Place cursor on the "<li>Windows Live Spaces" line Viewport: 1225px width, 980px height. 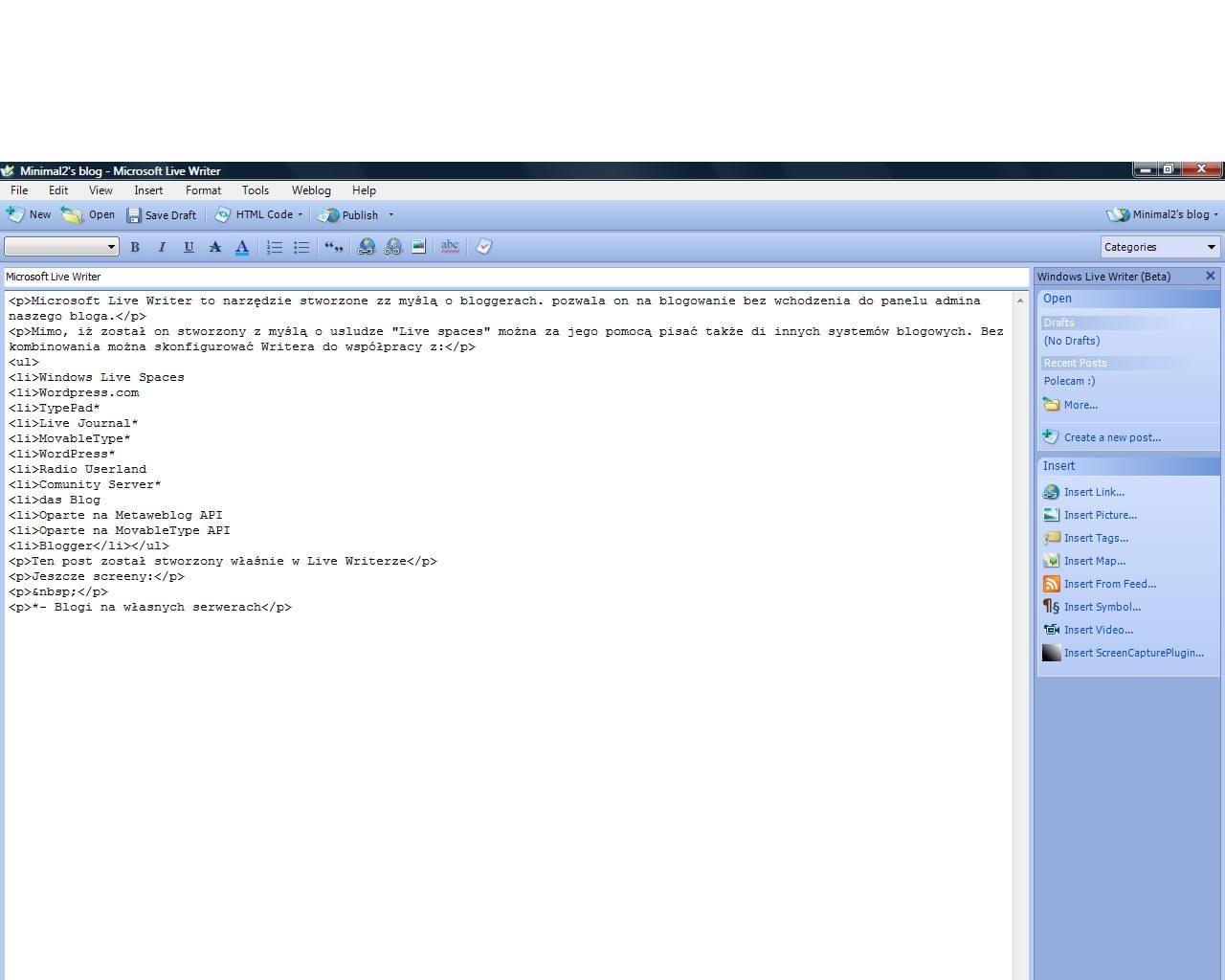(97, 377)
